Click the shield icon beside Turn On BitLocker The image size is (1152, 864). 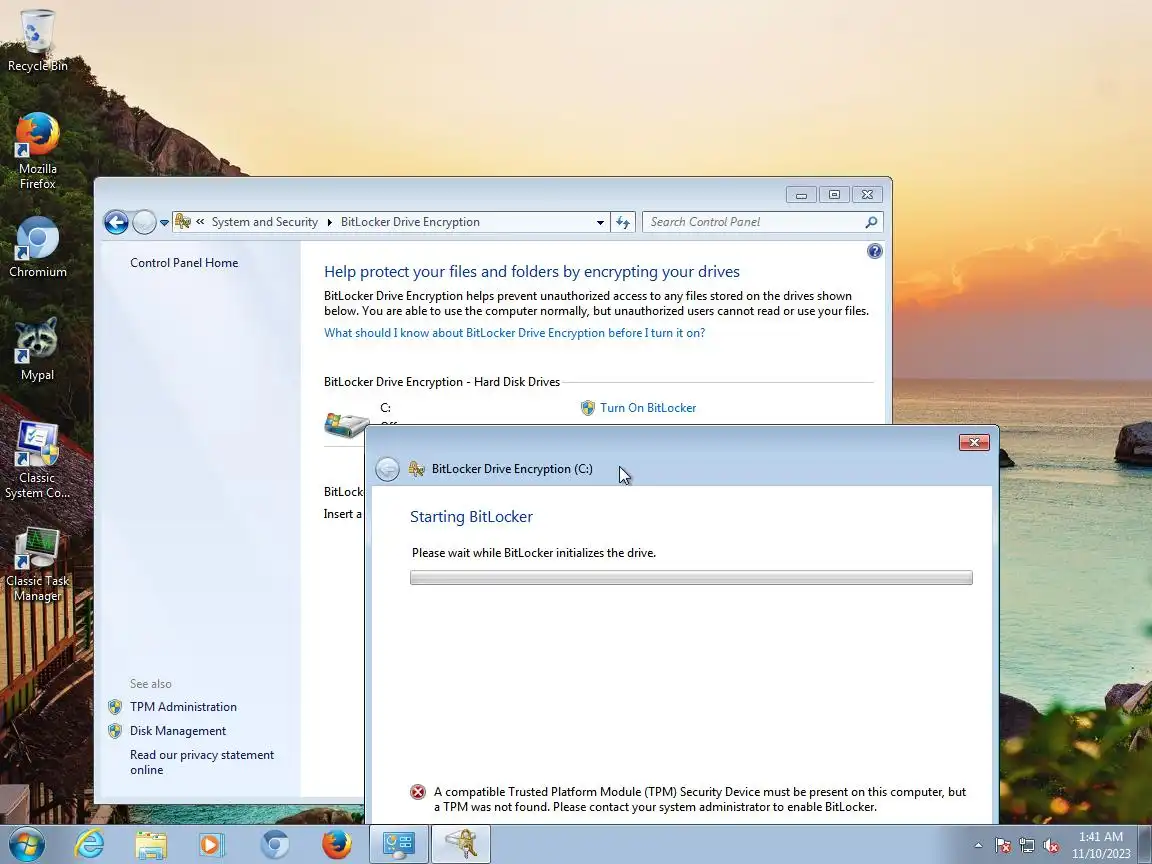pyautogui.click(x=587, y=408)
